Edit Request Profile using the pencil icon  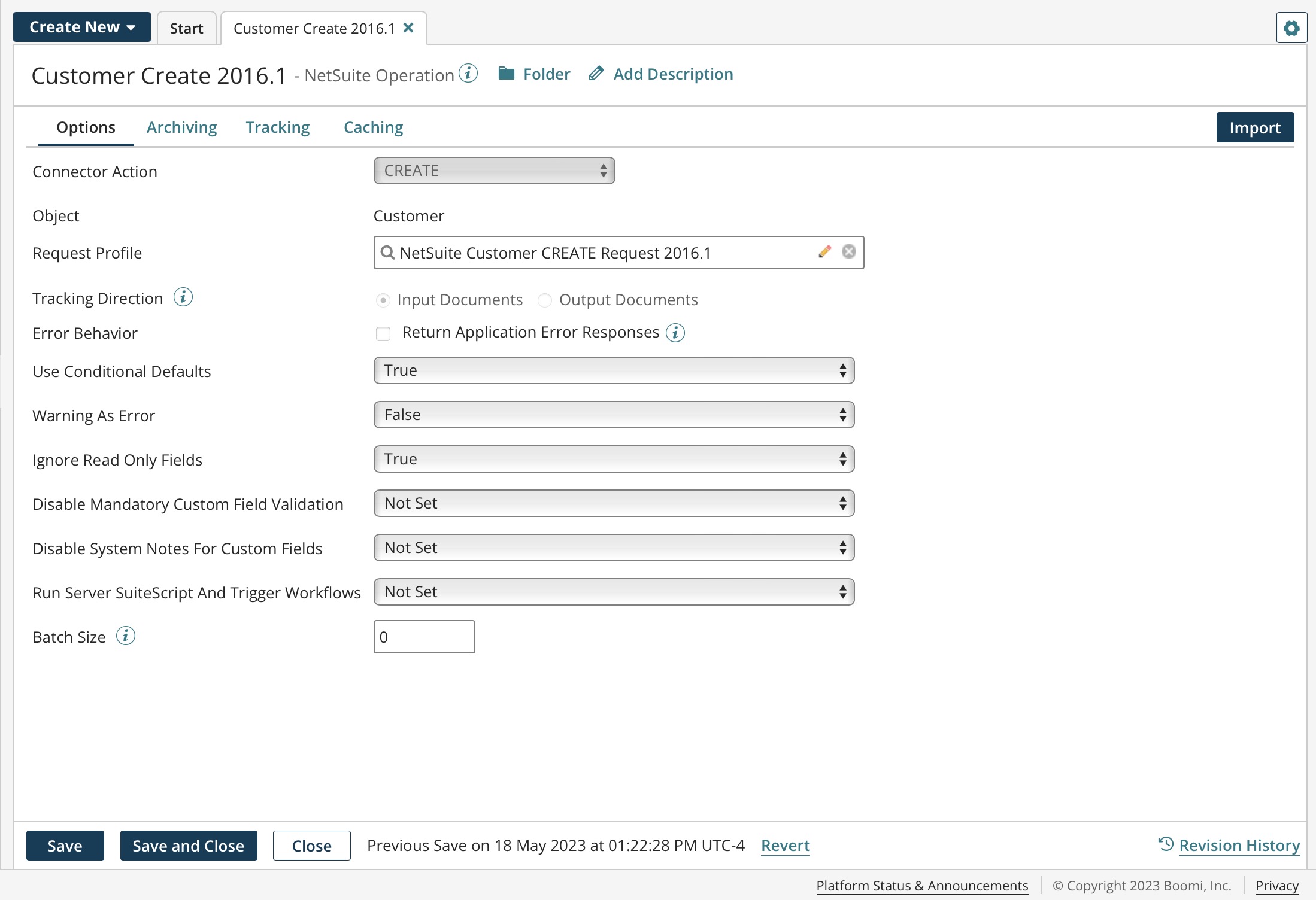coord(824,251)
